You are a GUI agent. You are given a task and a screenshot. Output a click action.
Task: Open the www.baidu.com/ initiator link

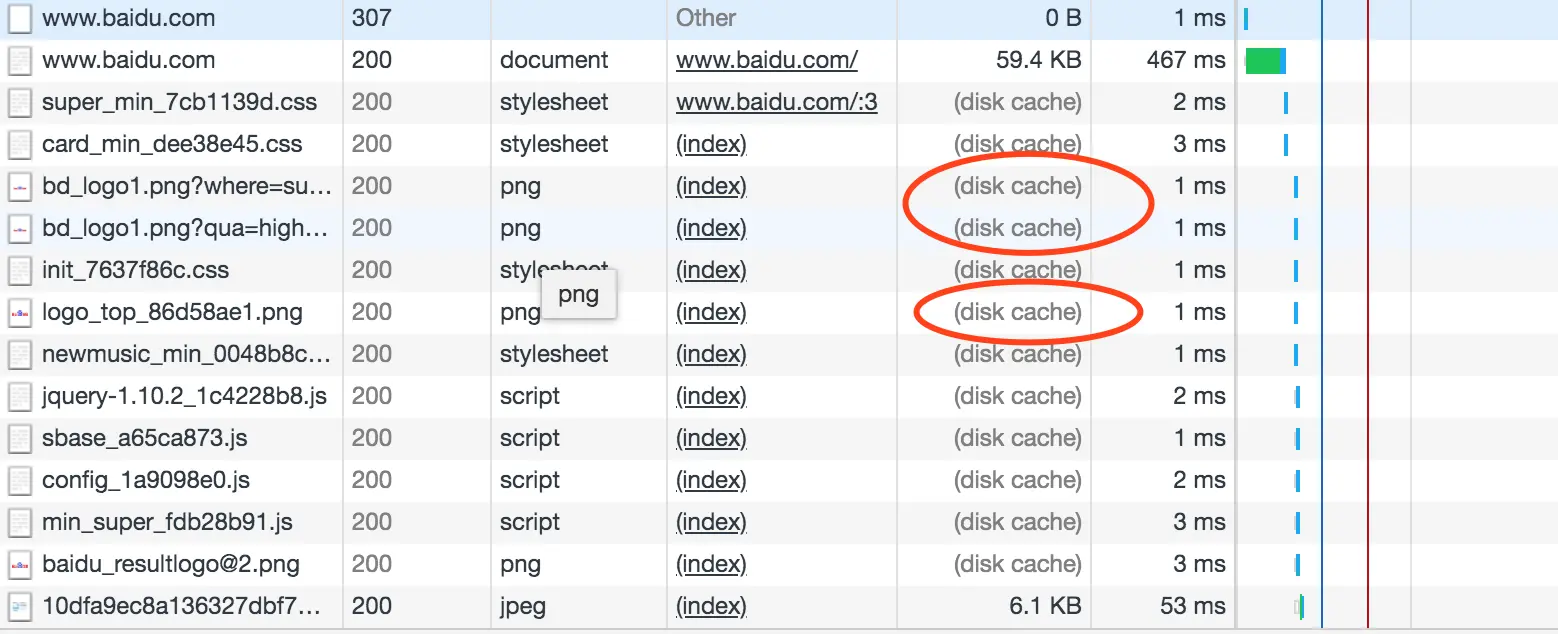[766, 60]
